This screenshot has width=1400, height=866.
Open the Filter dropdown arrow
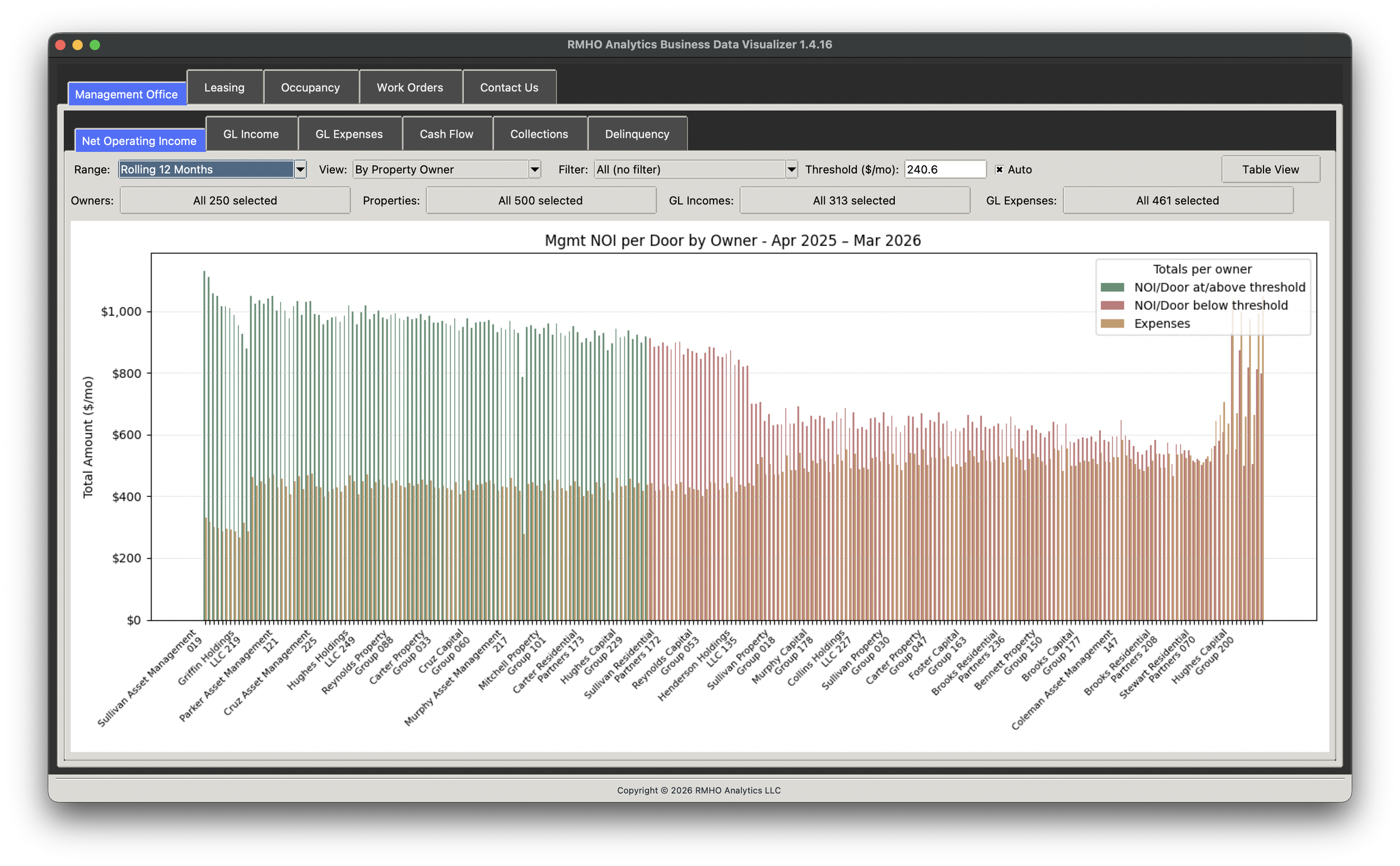tap(791, 170)
